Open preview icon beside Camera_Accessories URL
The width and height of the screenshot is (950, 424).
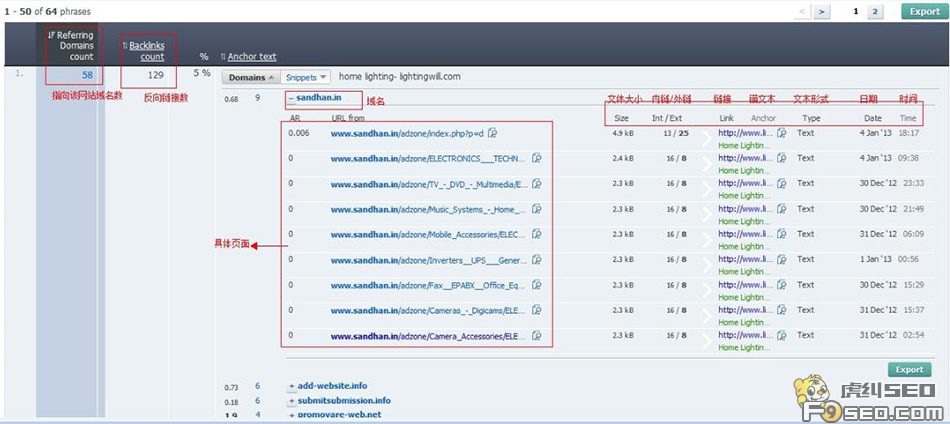[537, 336]
